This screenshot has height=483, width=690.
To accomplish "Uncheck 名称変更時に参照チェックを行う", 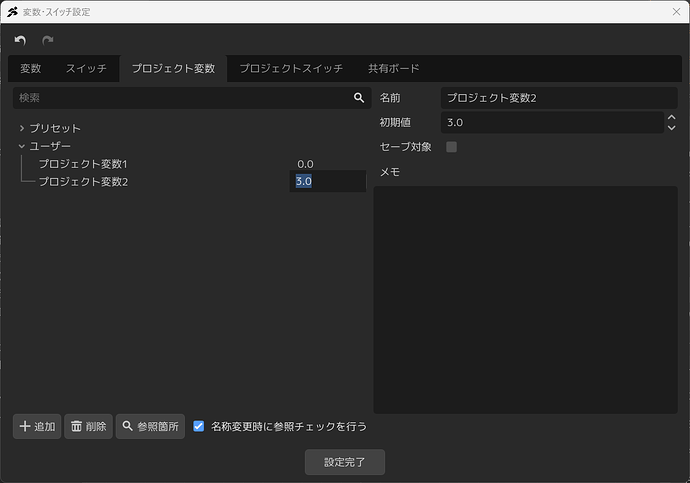I will [198, 426].
